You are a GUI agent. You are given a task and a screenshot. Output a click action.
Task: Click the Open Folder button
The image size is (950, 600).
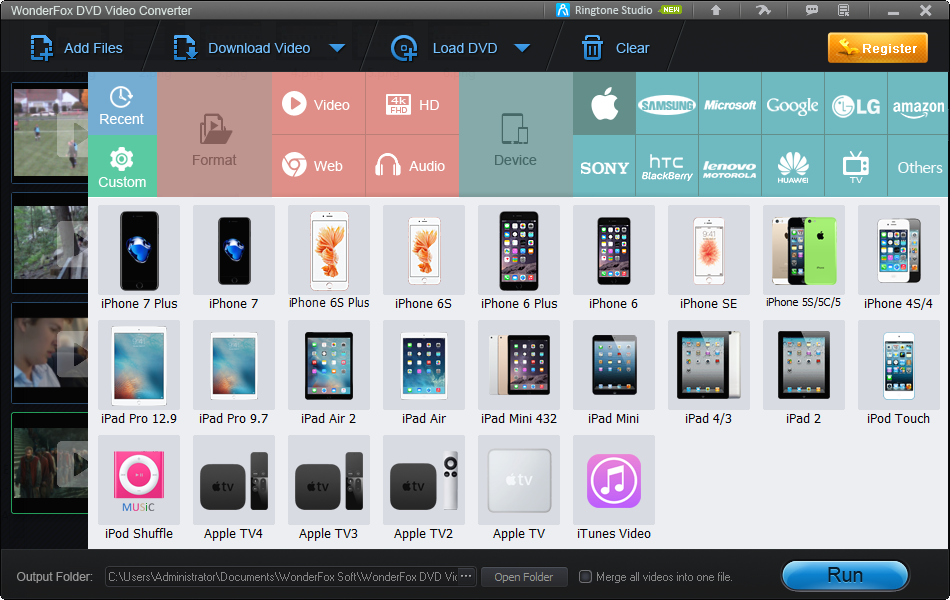pos(524,577)
